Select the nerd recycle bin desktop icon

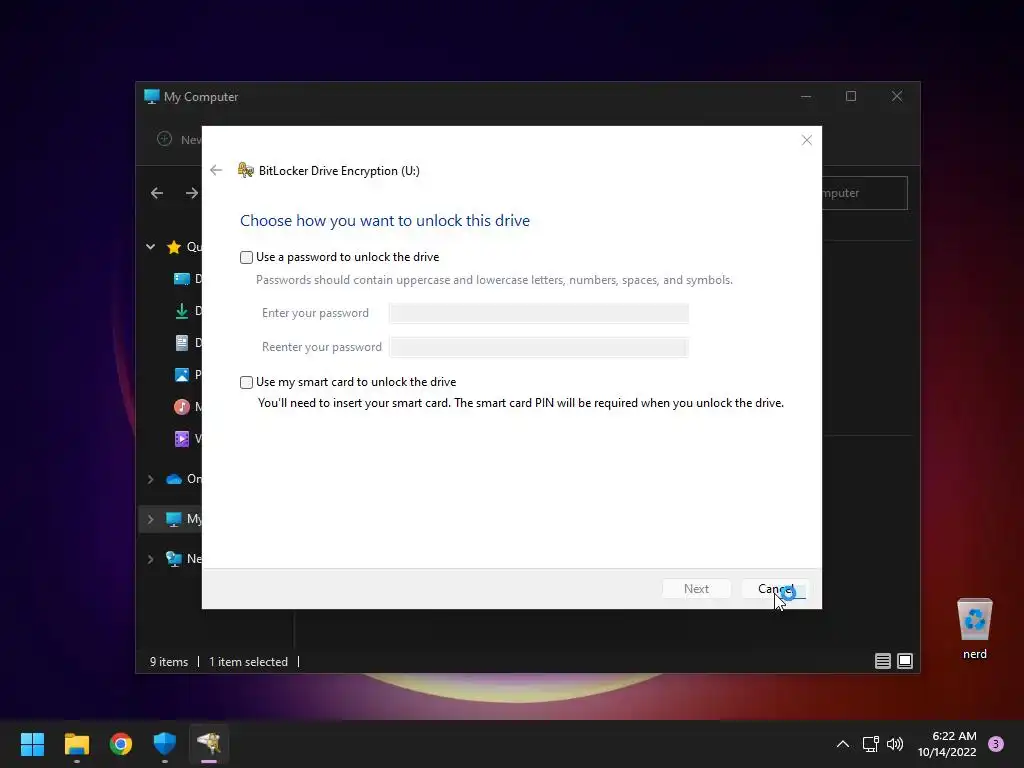click(x=974, y=629)
